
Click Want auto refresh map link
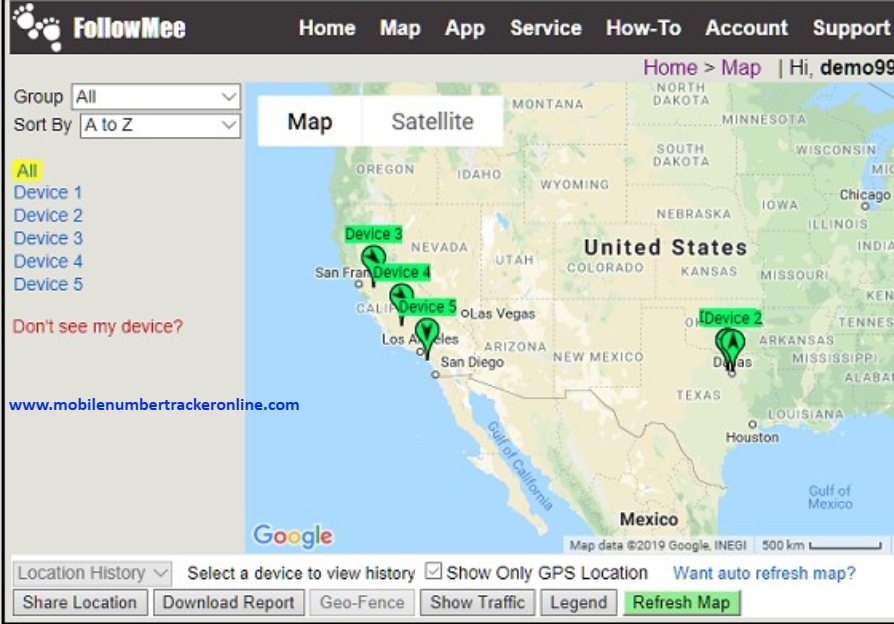point(764,573)
